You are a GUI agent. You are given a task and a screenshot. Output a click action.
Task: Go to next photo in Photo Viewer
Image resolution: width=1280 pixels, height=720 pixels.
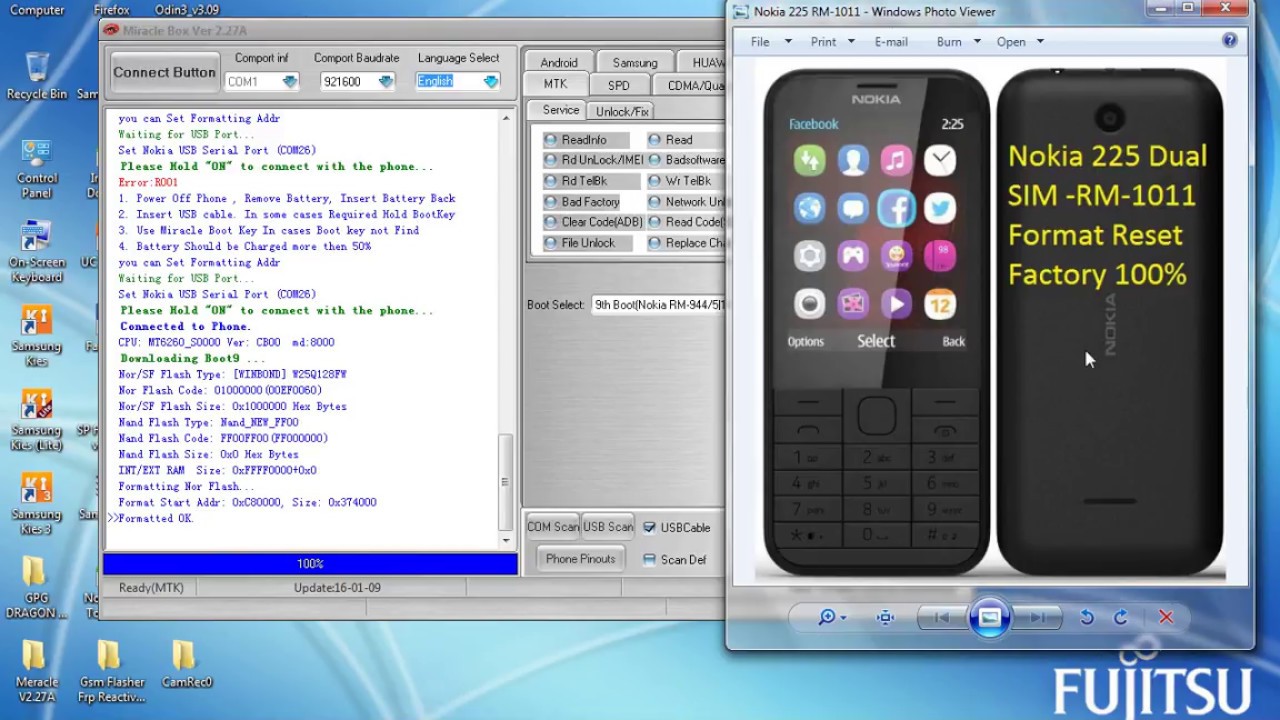pyautogui.click(x=1037, y=618)
